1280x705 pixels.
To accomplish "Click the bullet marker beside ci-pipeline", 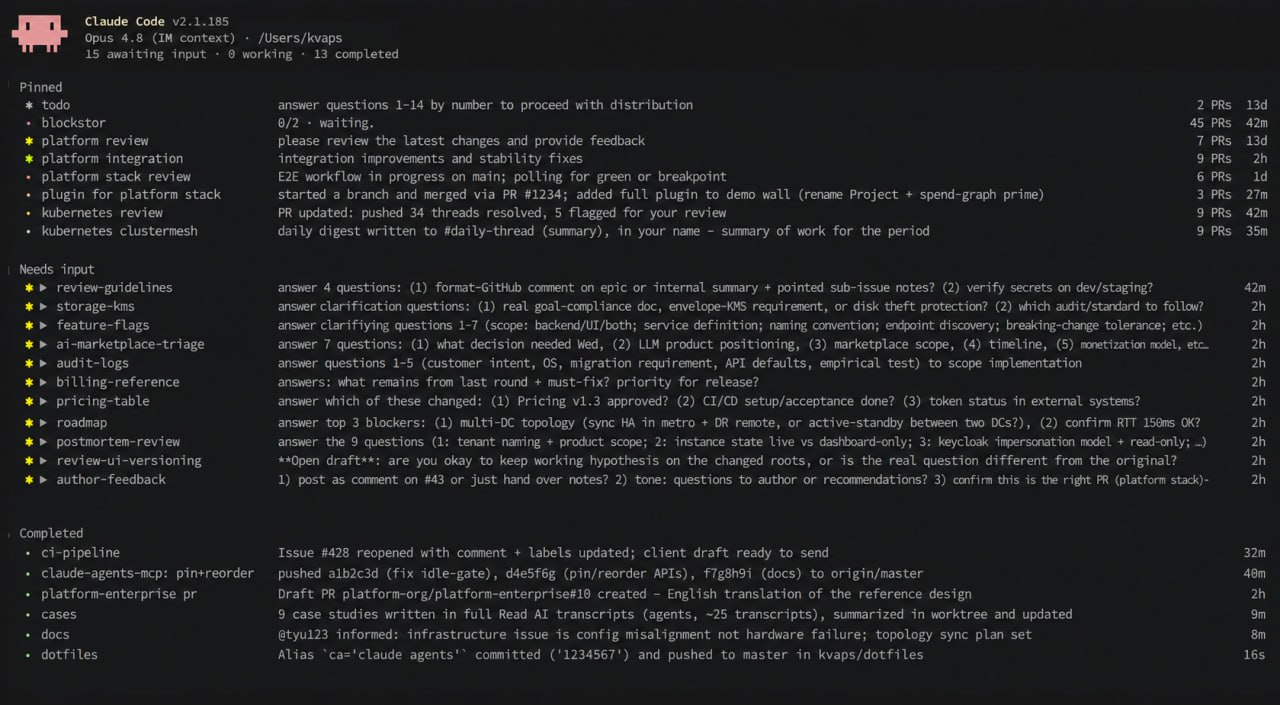I will (x=29, y=553).
